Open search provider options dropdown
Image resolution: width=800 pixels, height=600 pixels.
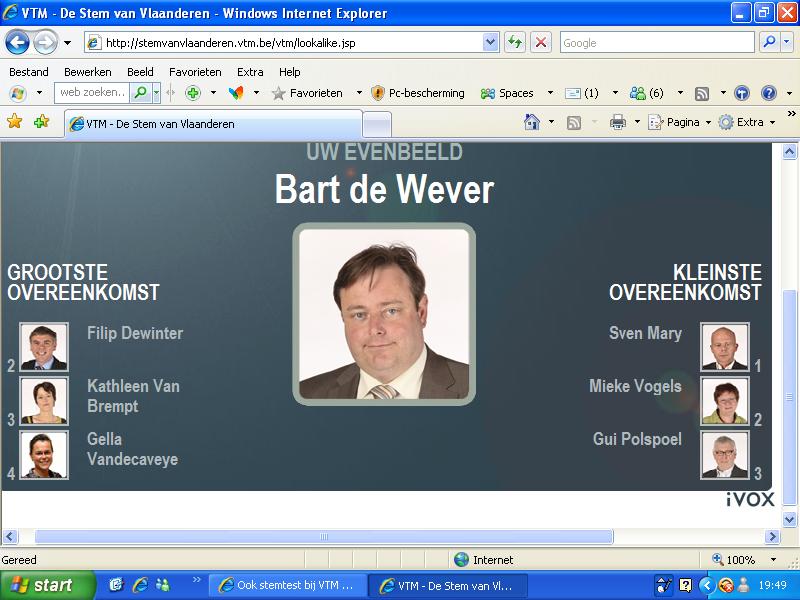(787, 42)
